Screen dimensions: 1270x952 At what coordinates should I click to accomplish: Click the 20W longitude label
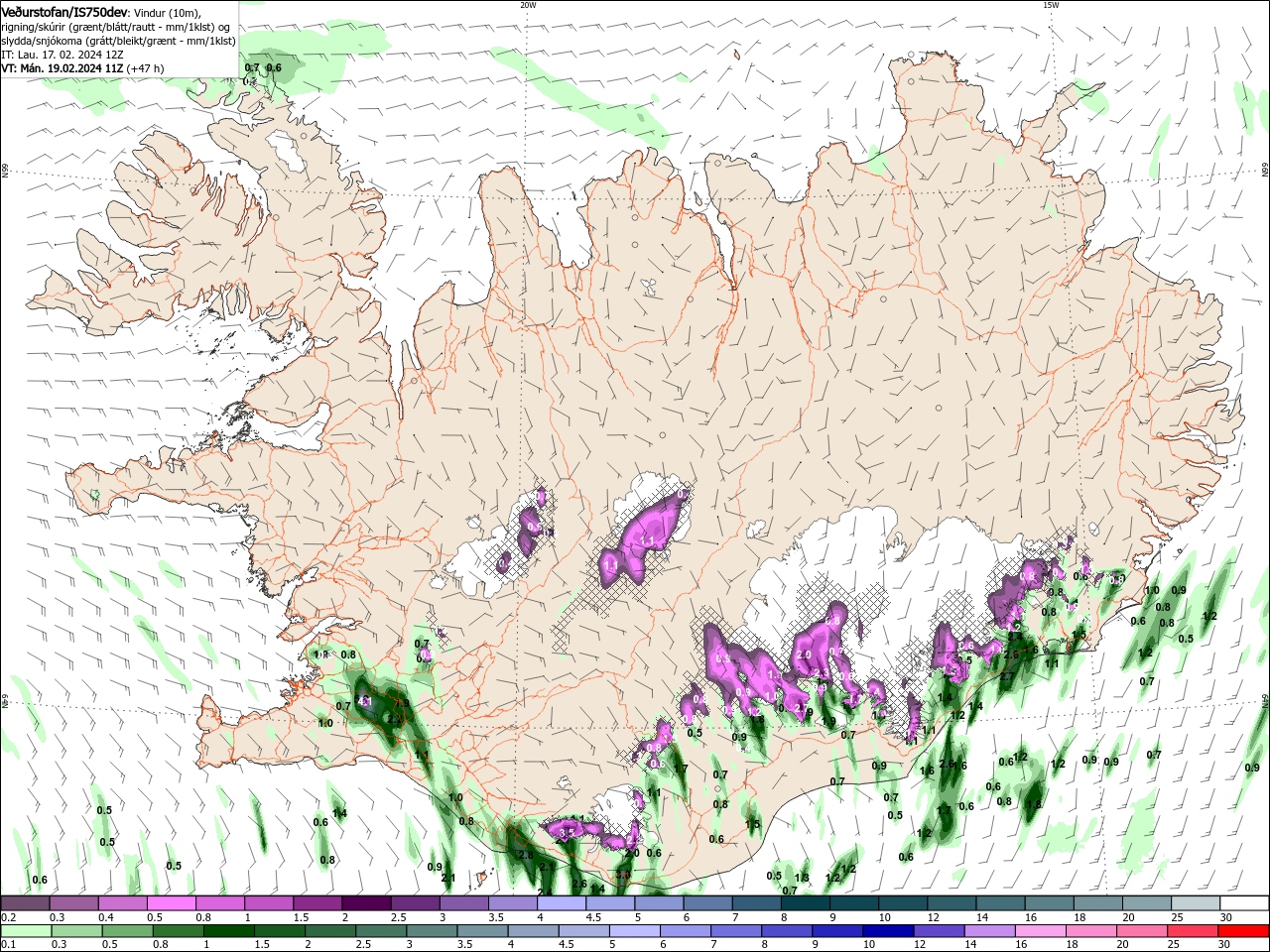[x=528, y=5]
